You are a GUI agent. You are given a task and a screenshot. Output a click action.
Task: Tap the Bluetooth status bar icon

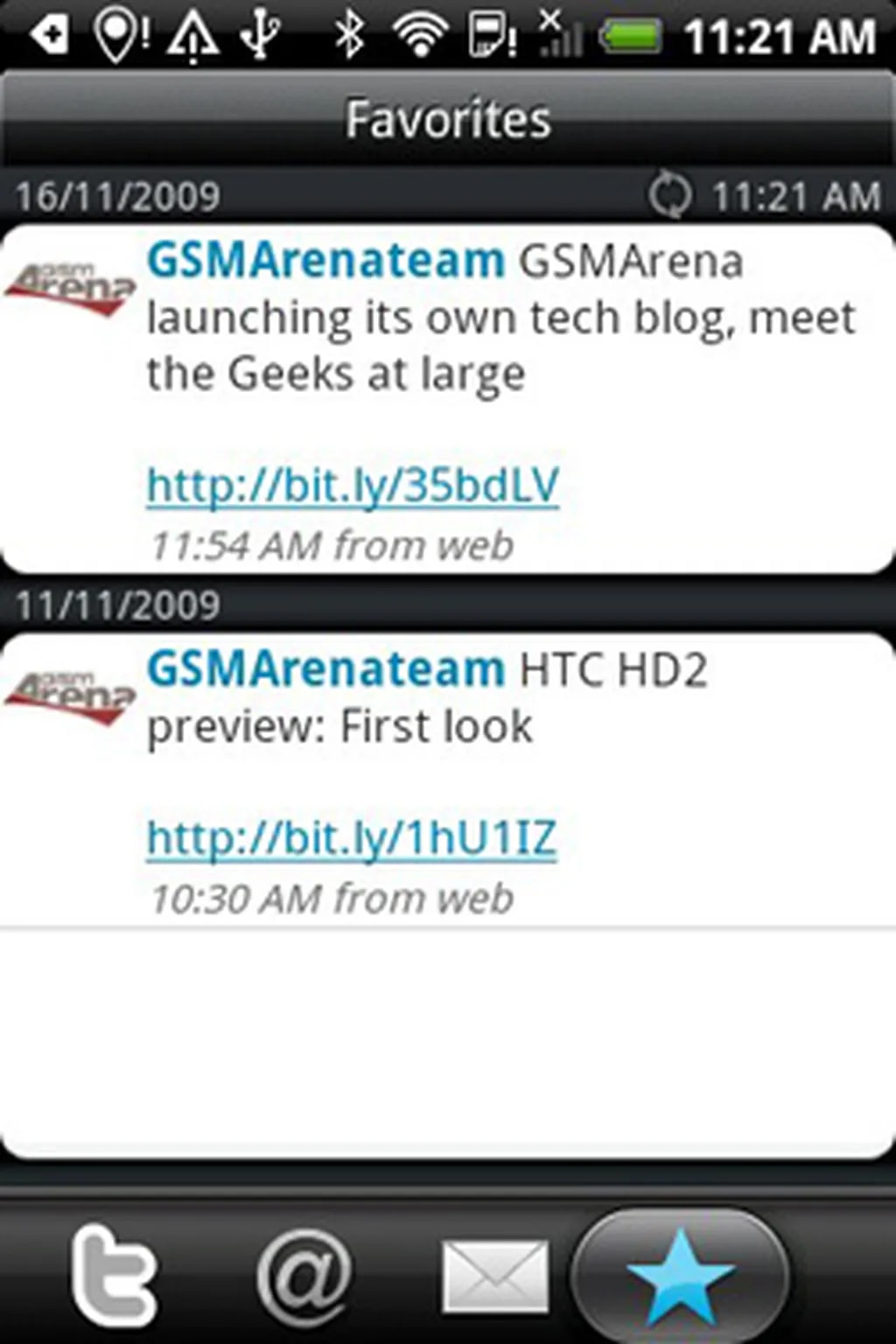tap(350, 37)
